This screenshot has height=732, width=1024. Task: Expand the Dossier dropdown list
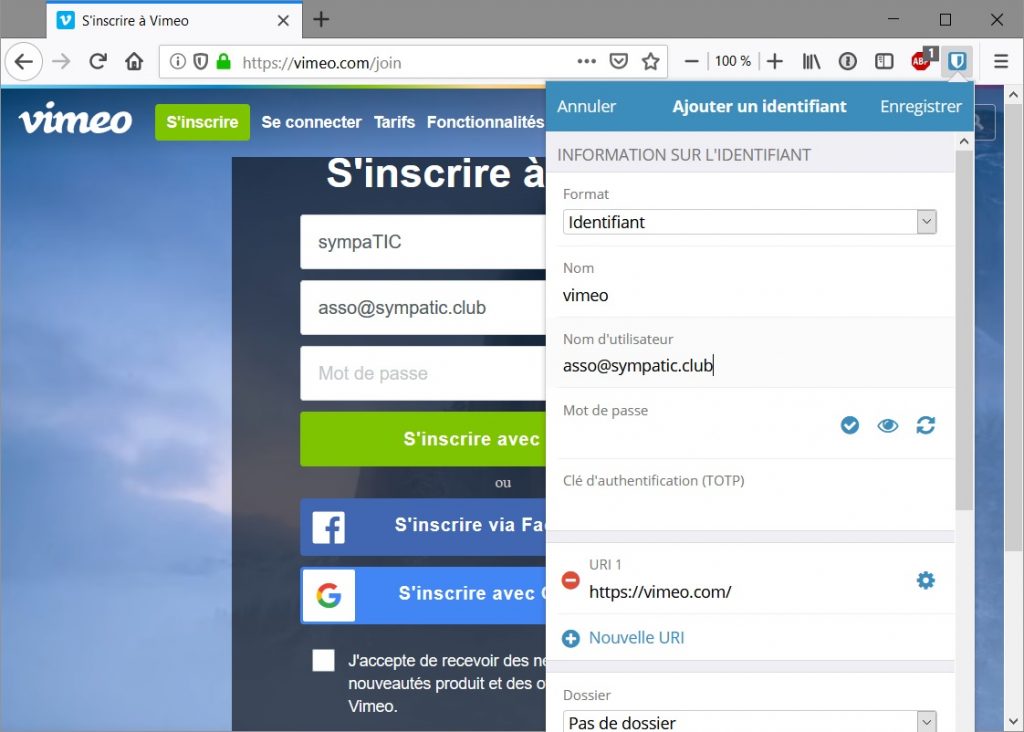click(x=749, y=722)
